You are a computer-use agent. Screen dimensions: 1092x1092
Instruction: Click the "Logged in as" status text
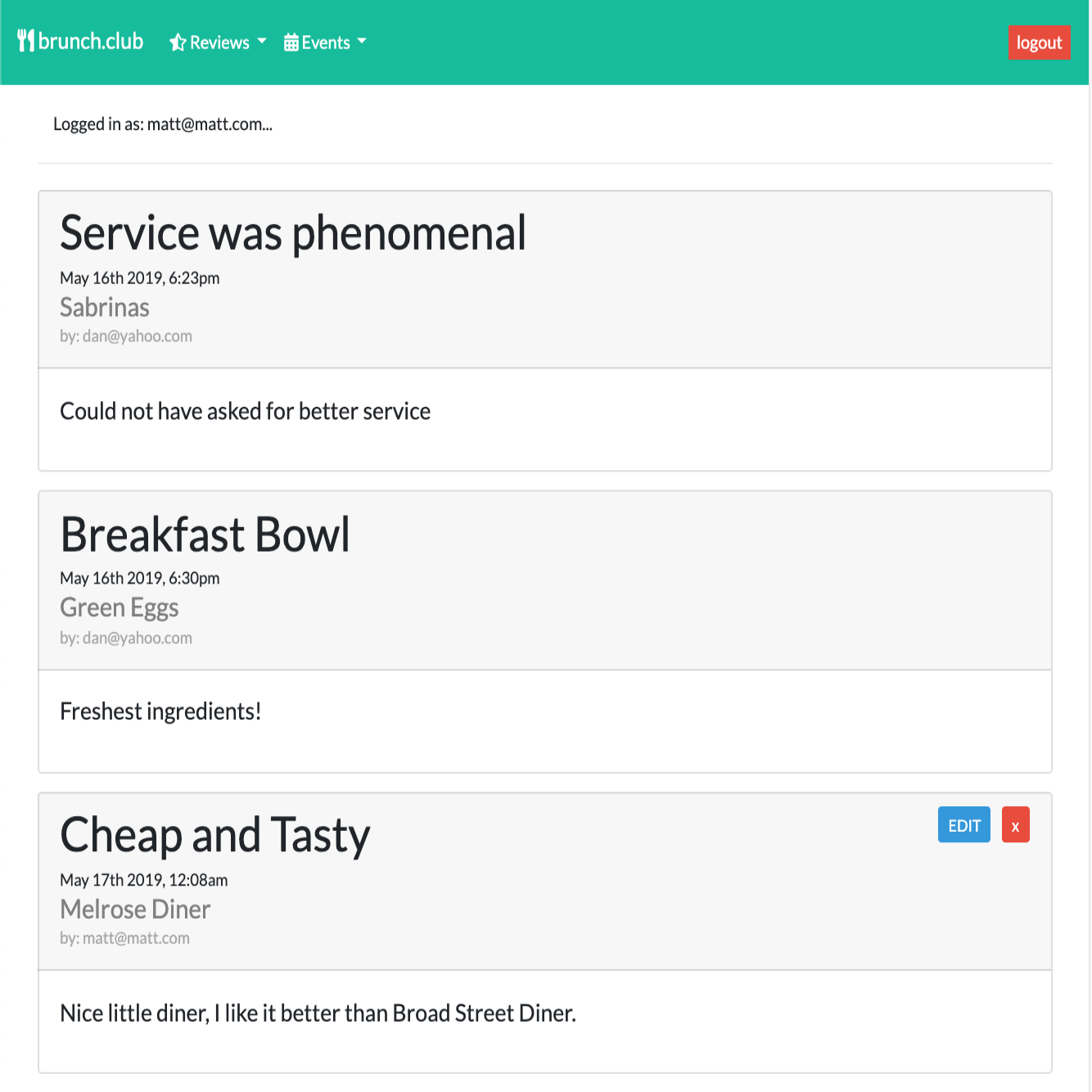click(163, 124)
